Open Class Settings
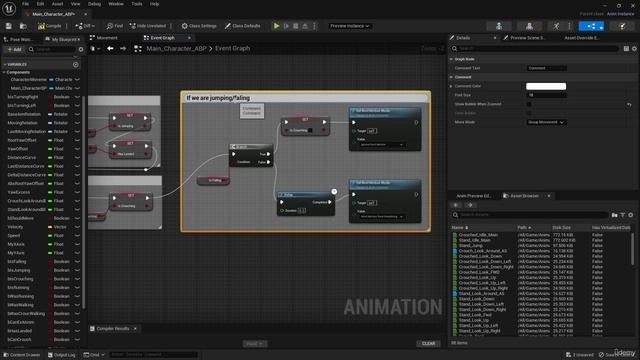640x360 pixels. coord(199,26)
